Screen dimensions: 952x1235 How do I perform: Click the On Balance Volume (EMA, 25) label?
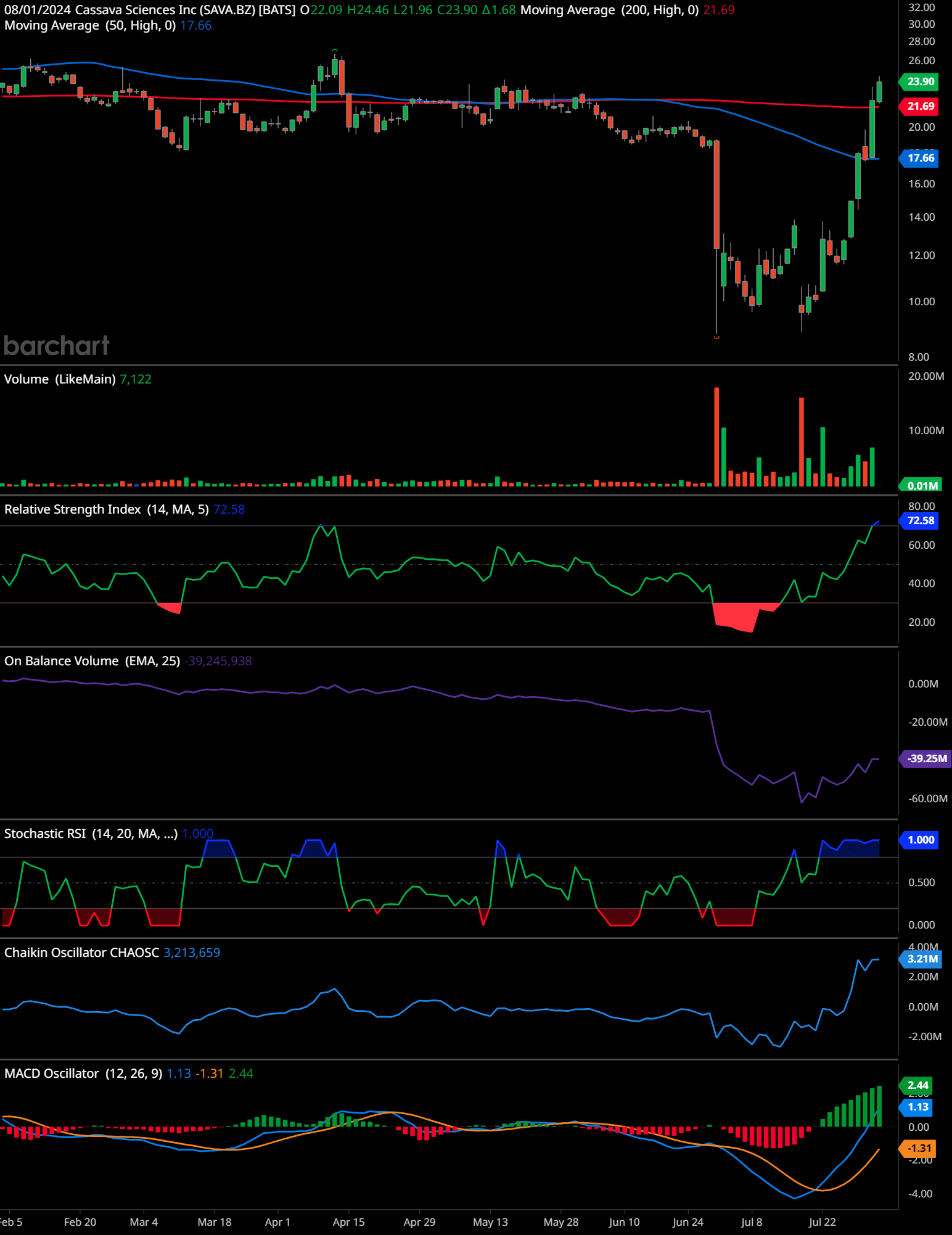[x=92, y=661]
